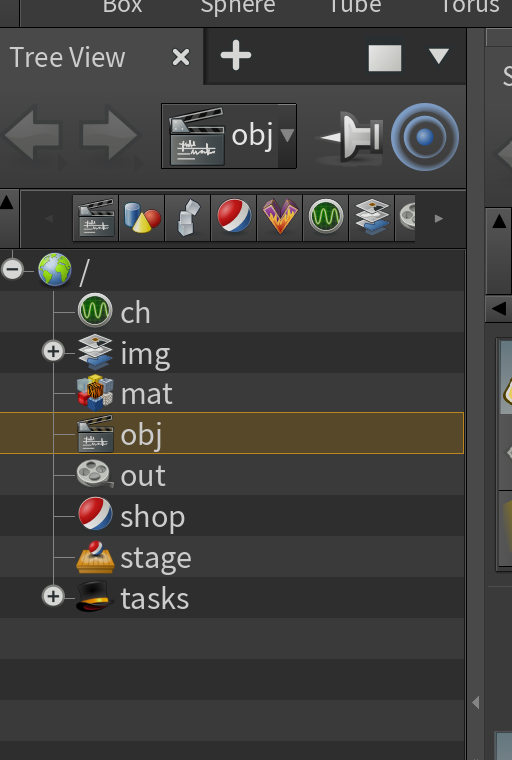The image size is (512, 760).
Task: Click the clapperboard objects filter icon
Action: pos(96,218)
